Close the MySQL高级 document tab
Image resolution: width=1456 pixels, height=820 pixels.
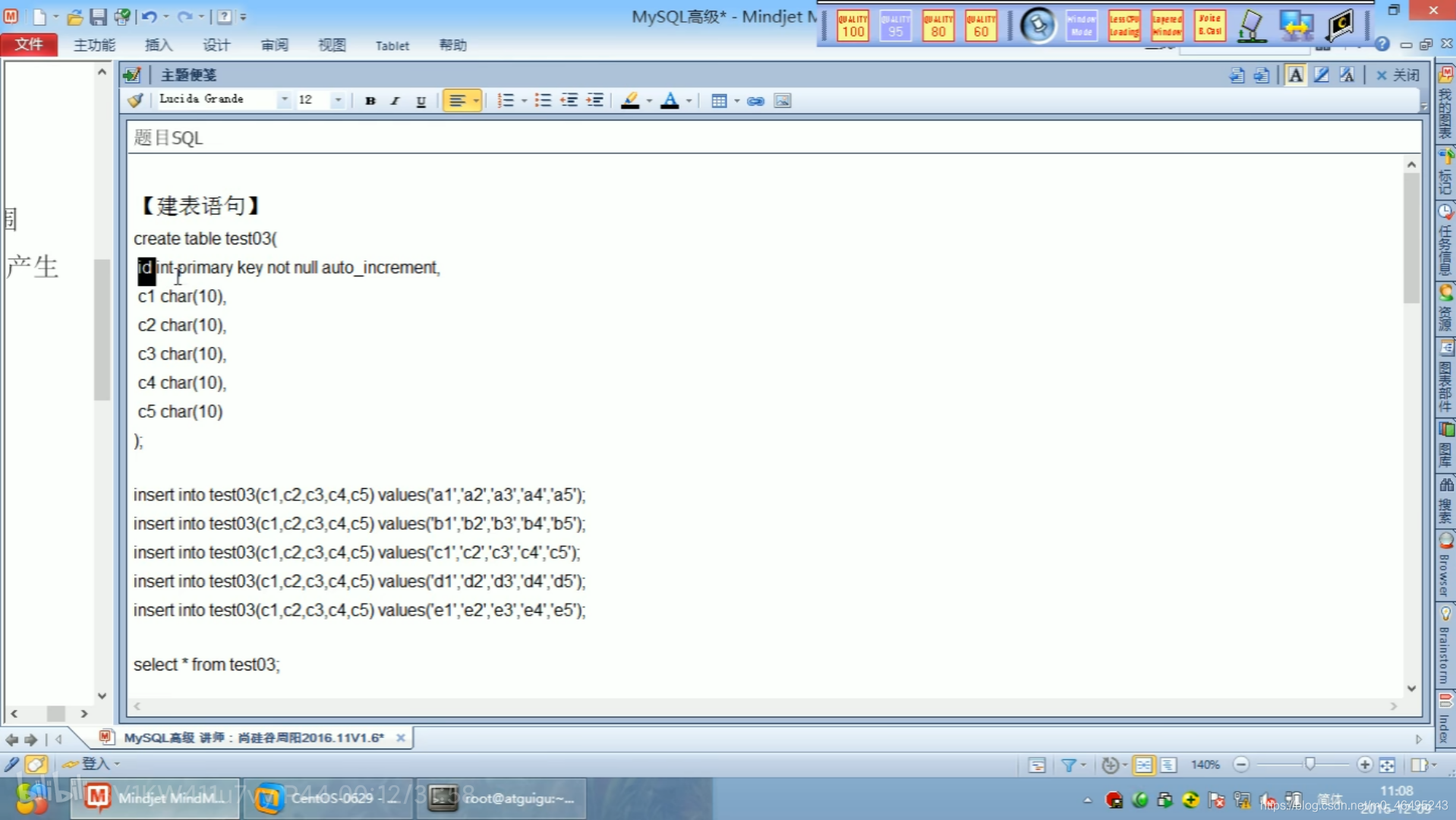(400, 737)
